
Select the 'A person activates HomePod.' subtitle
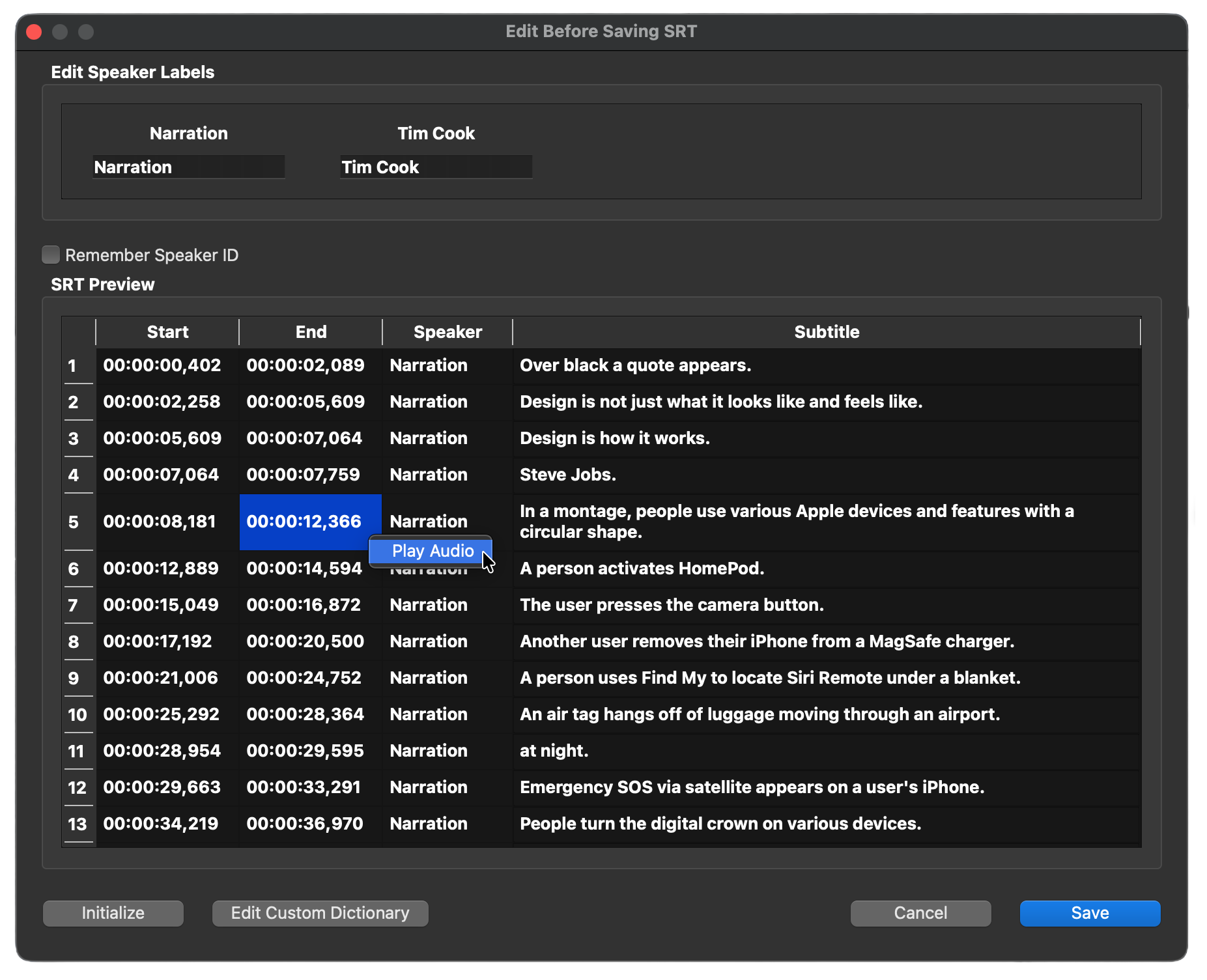point(642,568)
